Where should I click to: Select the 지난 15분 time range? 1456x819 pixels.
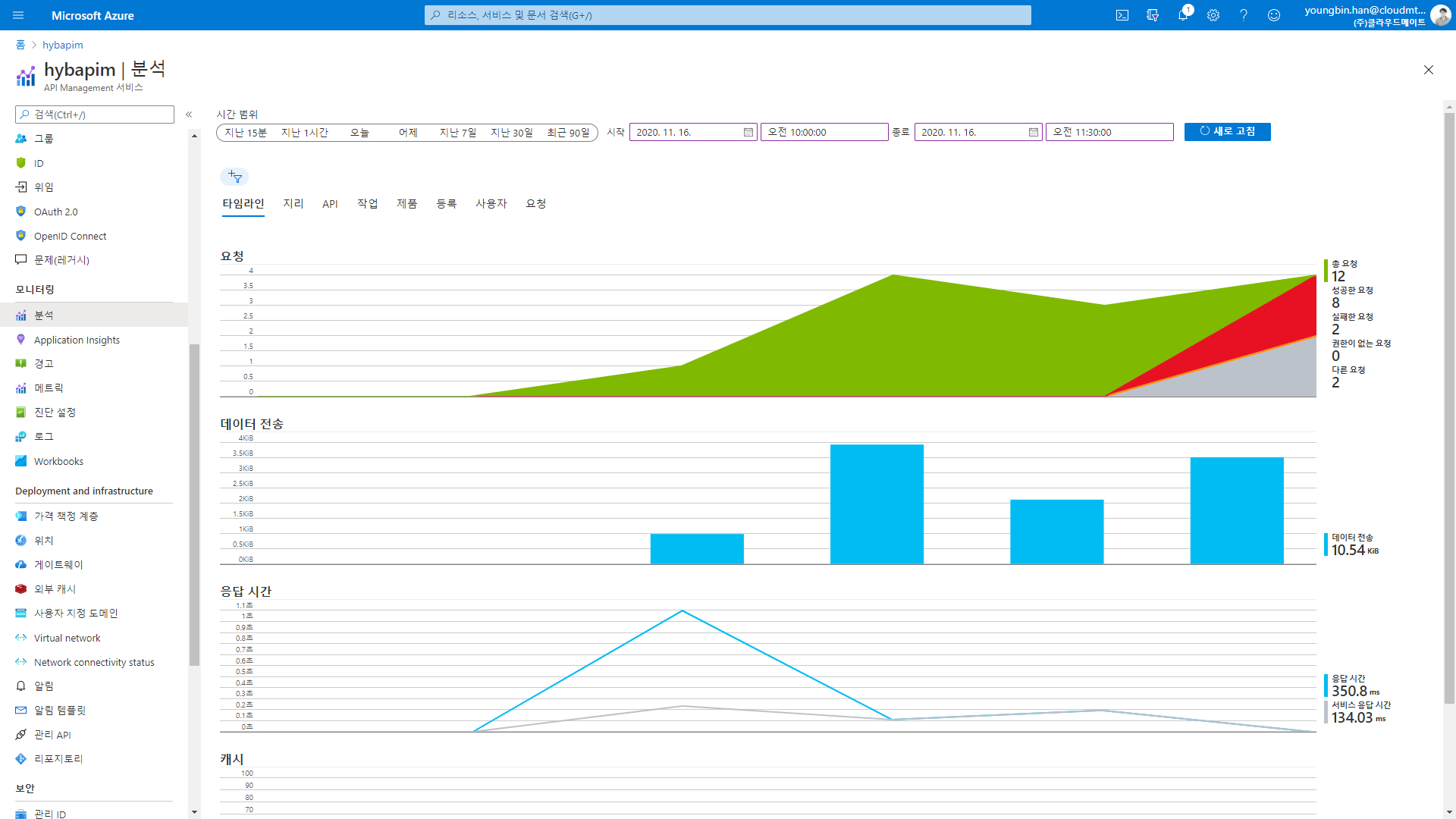tap(246, 133)
